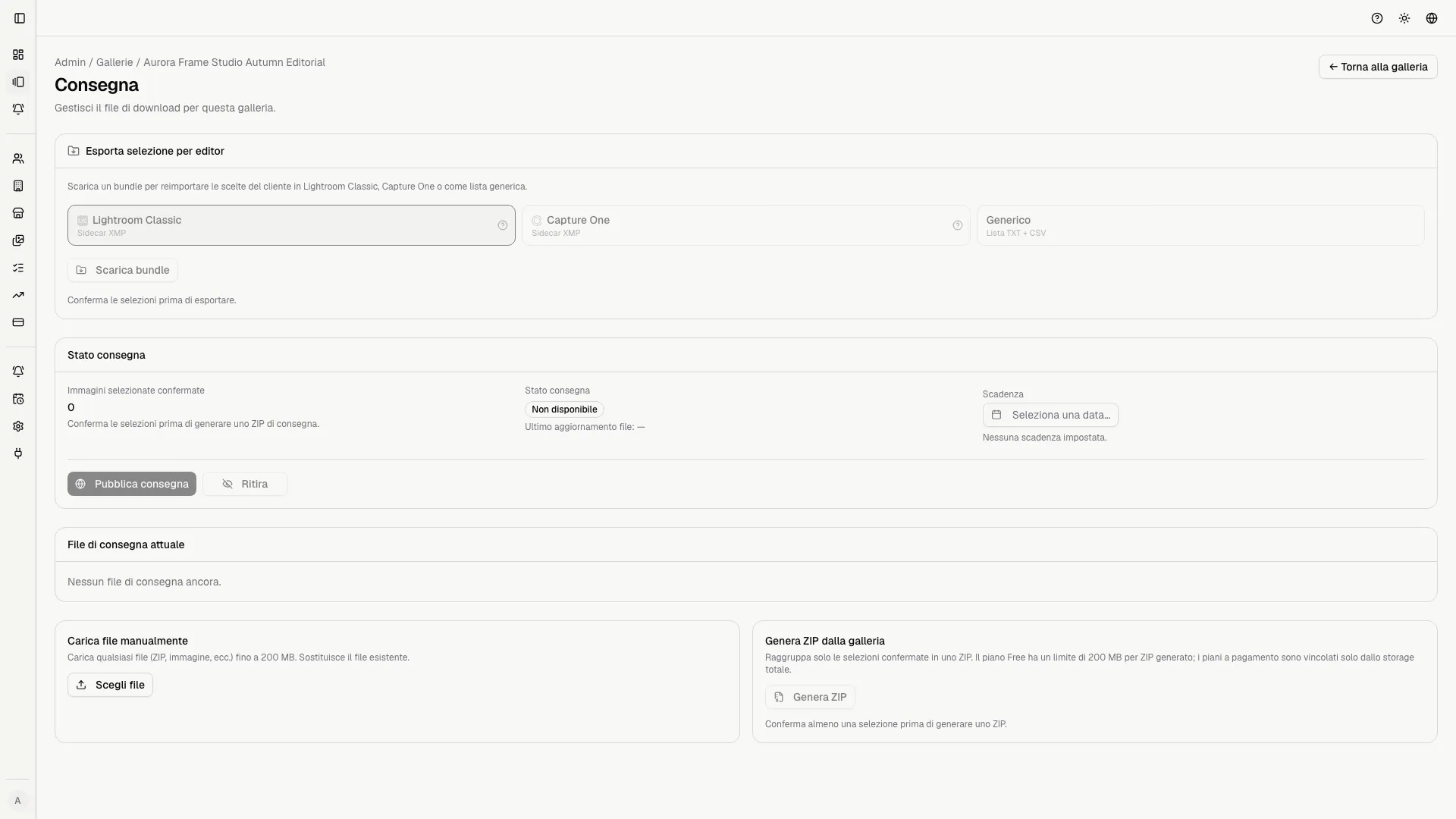Toggle the sidebar panel icon
The height and width of the screenshot is (819, 1456).
pos(20,18)
